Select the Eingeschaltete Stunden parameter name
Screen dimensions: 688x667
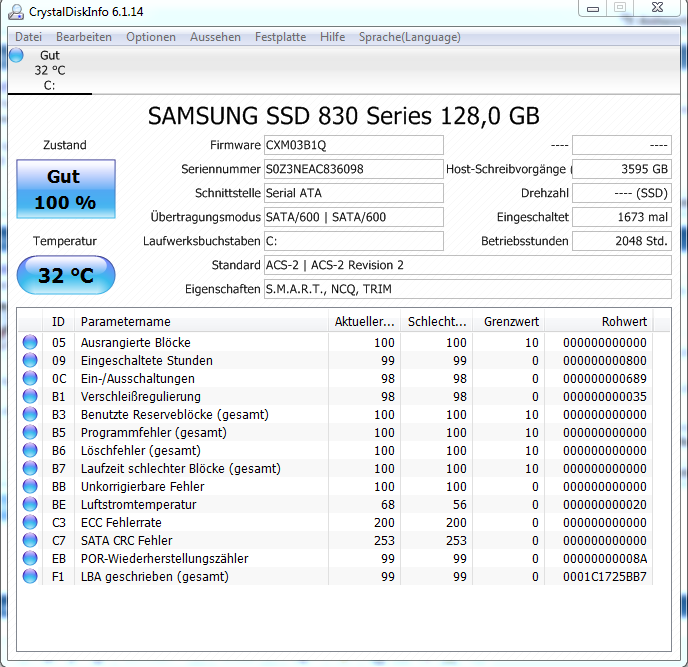tap(147, 360)
